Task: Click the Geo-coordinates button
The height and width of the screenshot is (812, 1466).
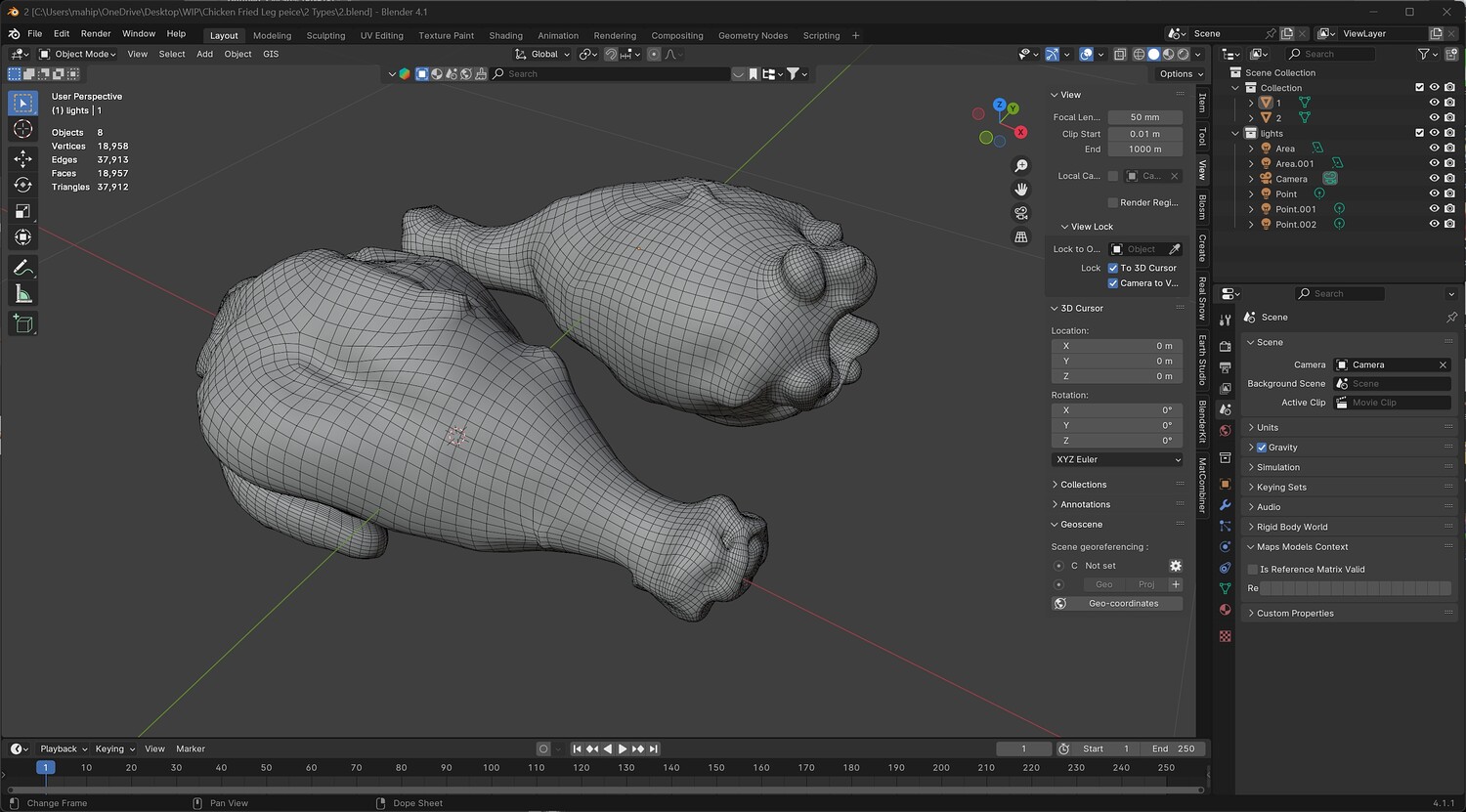Action: click(x=1123, y=604)
